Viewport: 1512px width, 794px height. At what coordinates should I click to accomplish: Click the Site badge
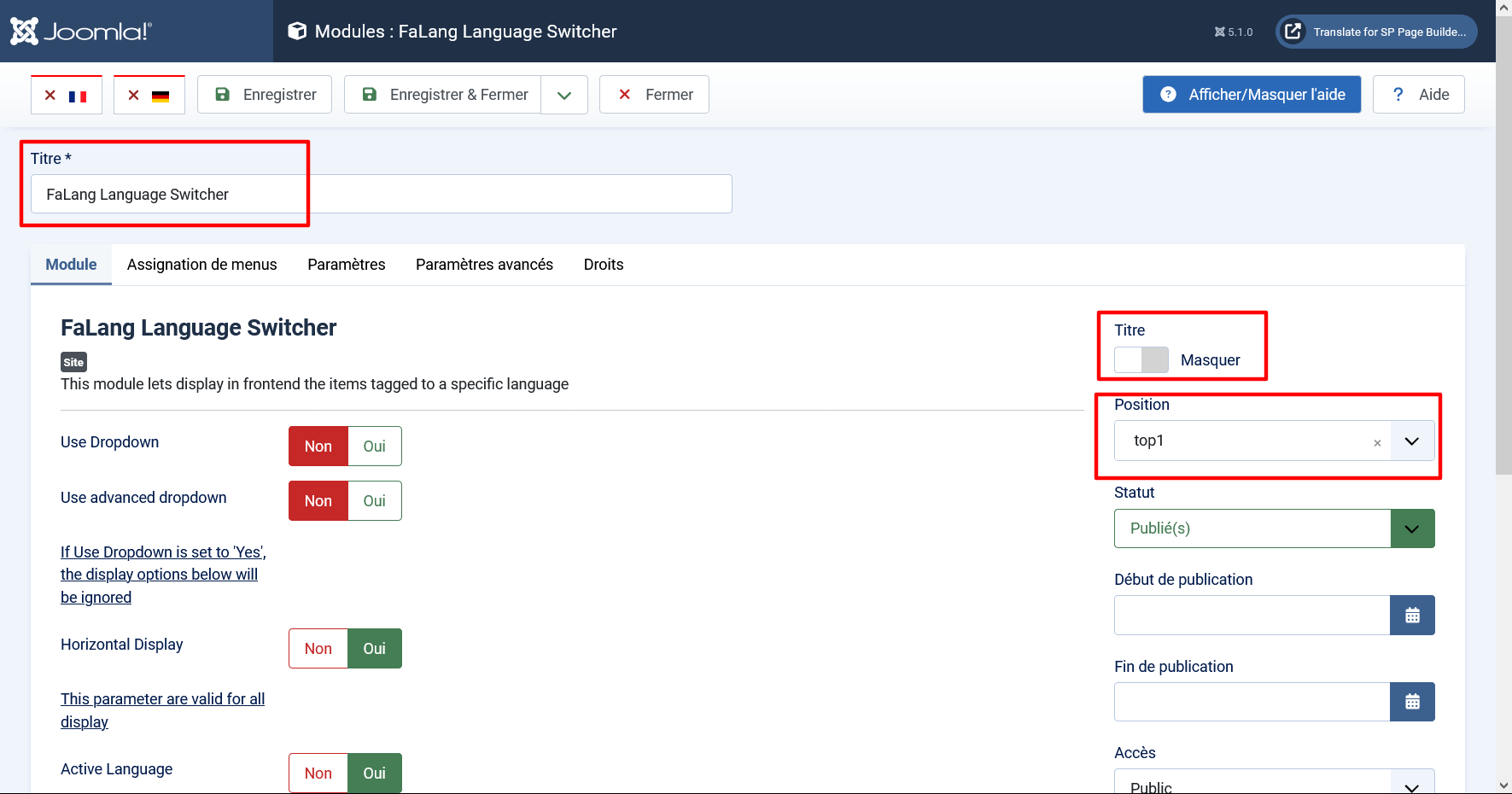tap(73, 362)
